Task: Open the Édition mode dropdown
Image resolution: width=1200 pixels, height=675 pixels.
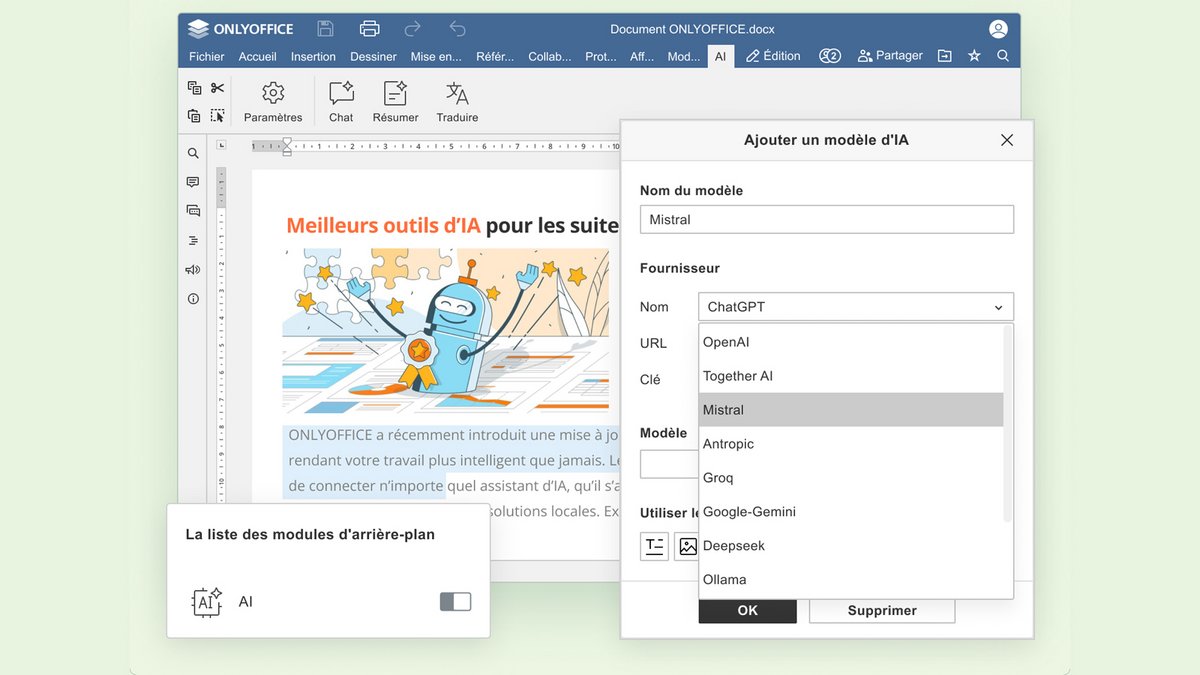Action: 773,56
